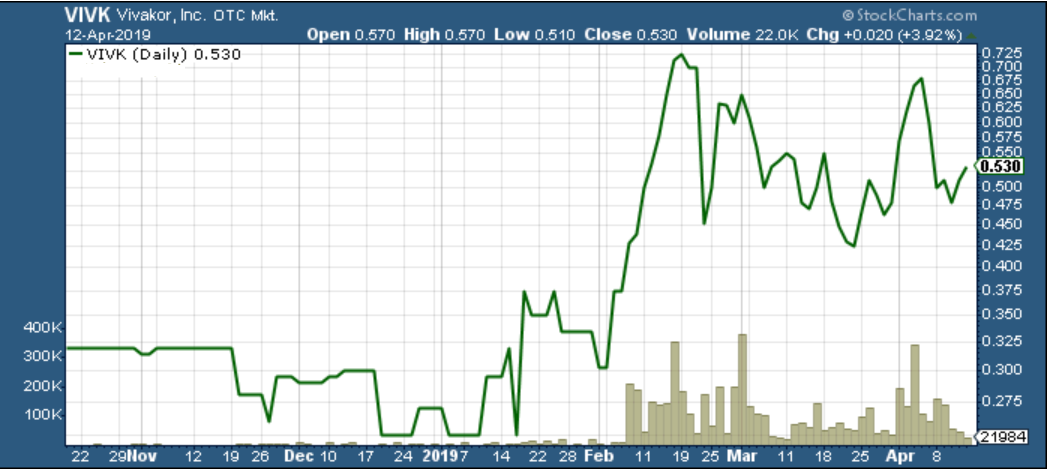Click the boxed 0.530 last-price tag on the axis

click(999, 167)
